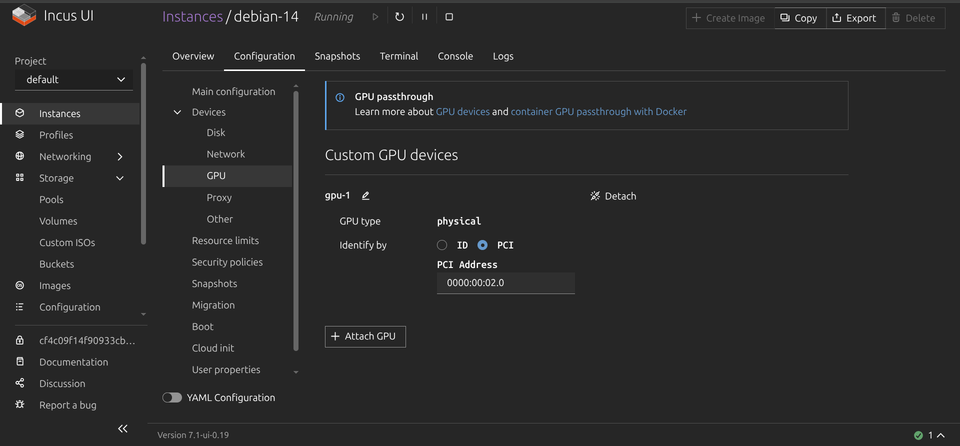Open Boot settings
Viewport: 960px width, 446px height.
pyautogui.click(x=203, y=327)
